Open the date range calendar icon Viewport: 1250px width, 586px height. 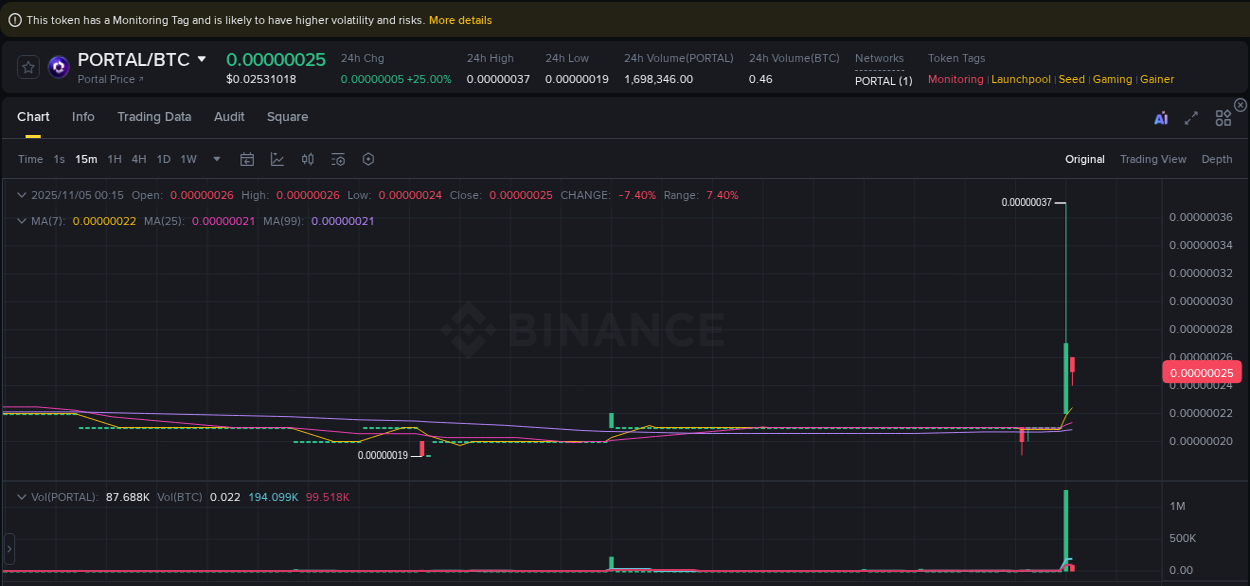pyautogui.click(x=247, y=159)
